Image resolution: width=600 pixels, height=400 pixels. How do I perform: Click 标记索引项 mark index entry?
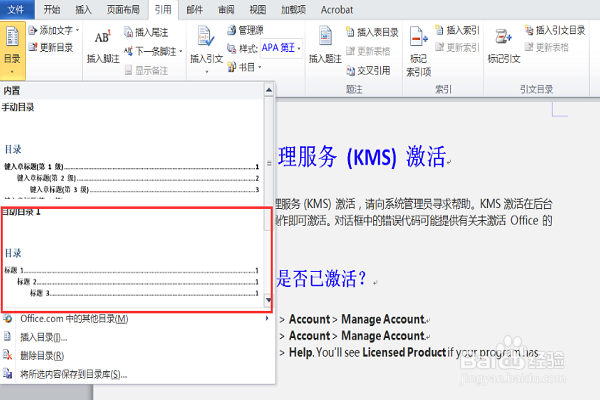tap(418, 50)
